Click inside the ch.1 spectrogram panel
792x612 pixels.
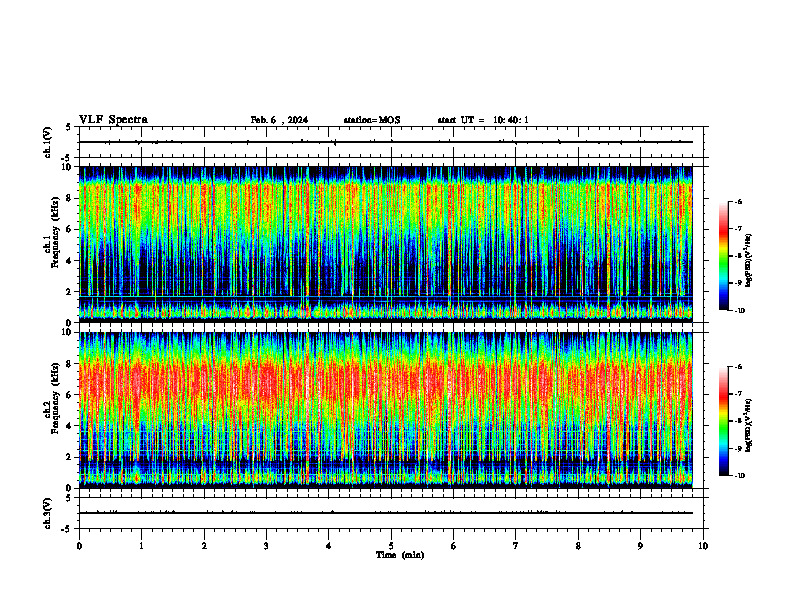point(386,244)
